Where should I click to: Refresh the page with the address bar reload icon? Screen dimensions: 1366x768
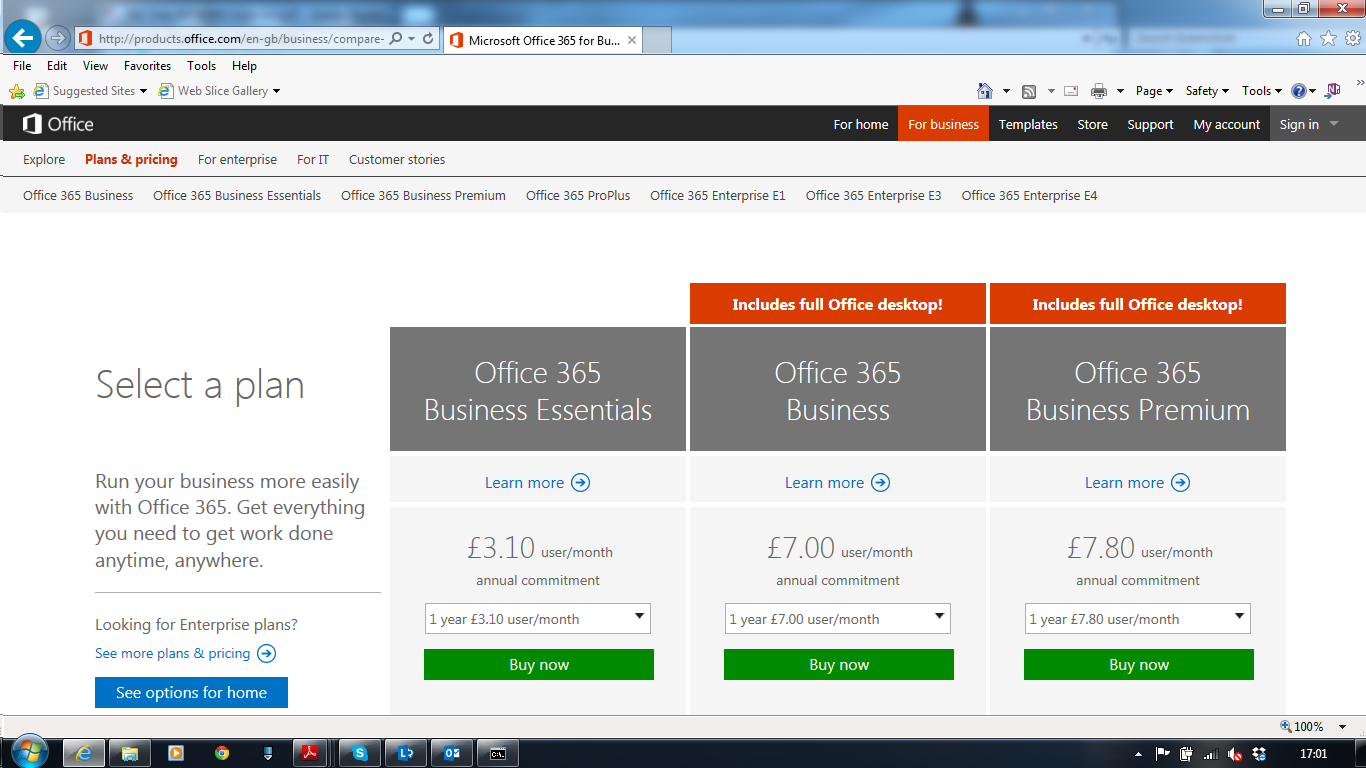[x=428, y=39]
